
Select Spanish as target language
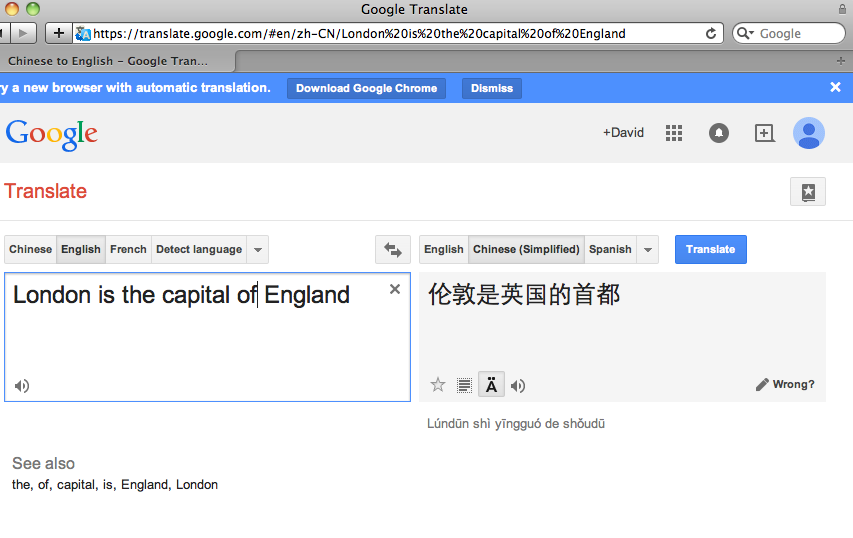[610, 249]
